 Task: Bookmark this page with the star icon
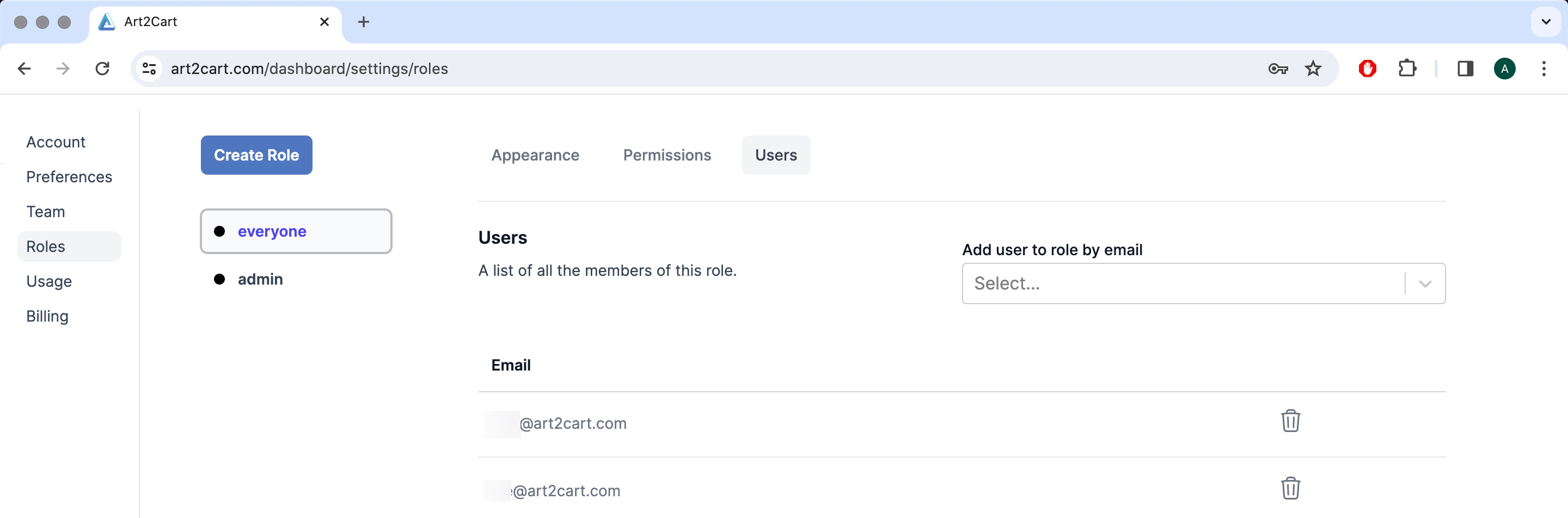coord(1313,69)
